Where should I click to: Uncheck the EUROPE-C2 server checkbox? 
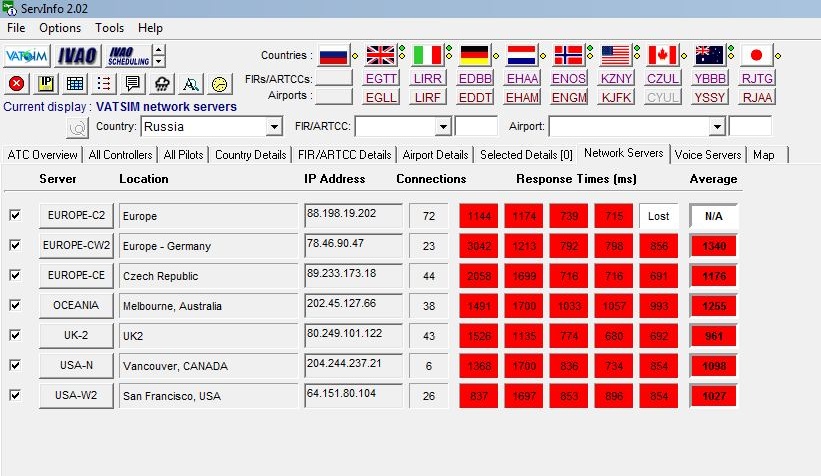pyautogui.click(x=15, y=216)
